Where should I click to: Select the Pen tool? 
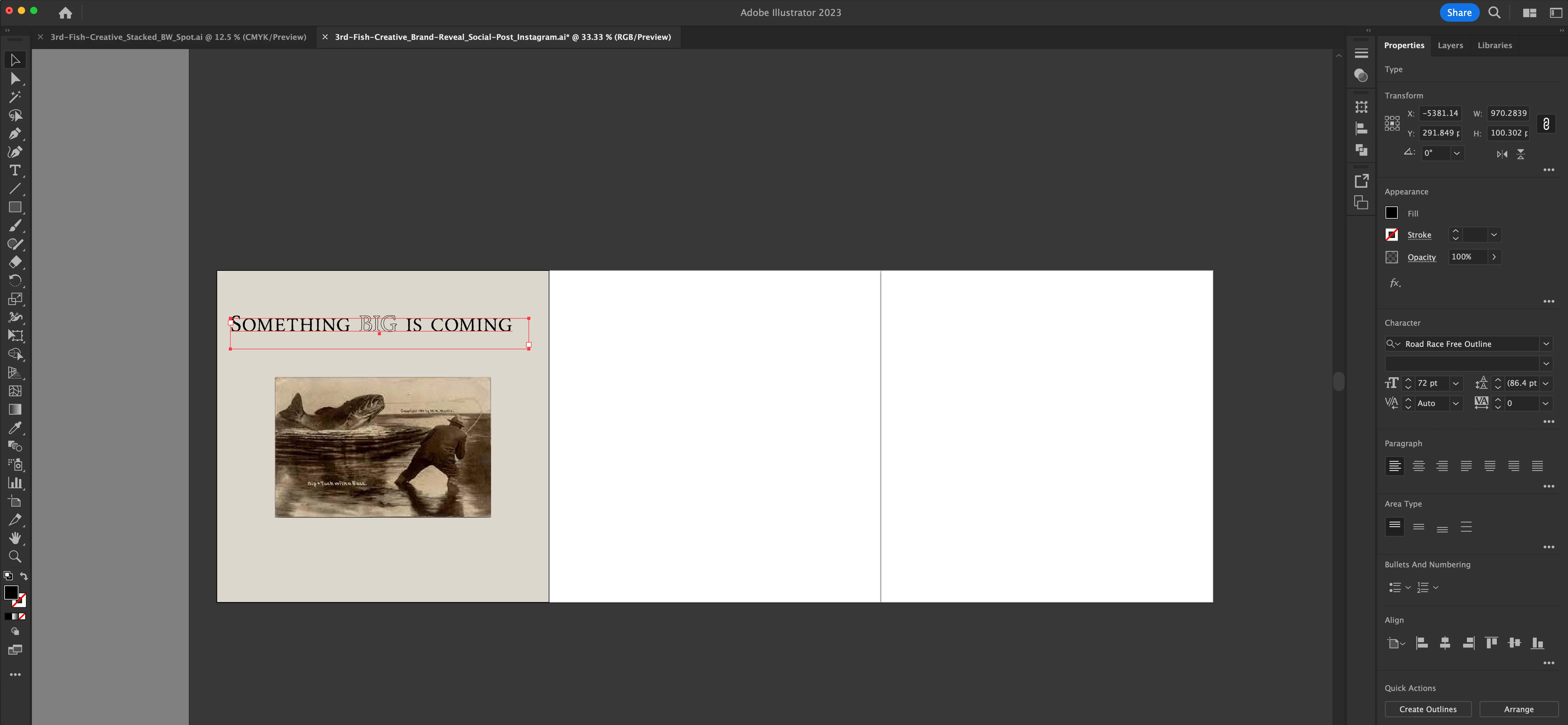[15, 134]
